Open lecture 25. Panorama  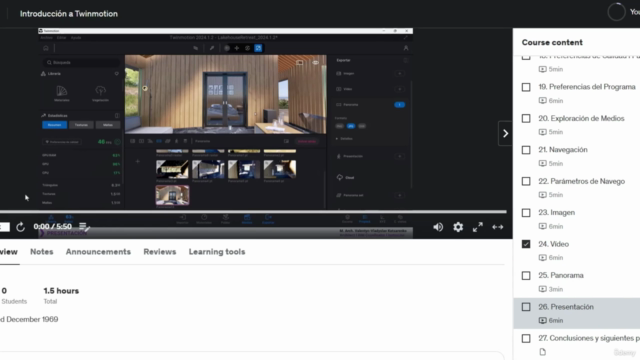click(x=561, y=276)
